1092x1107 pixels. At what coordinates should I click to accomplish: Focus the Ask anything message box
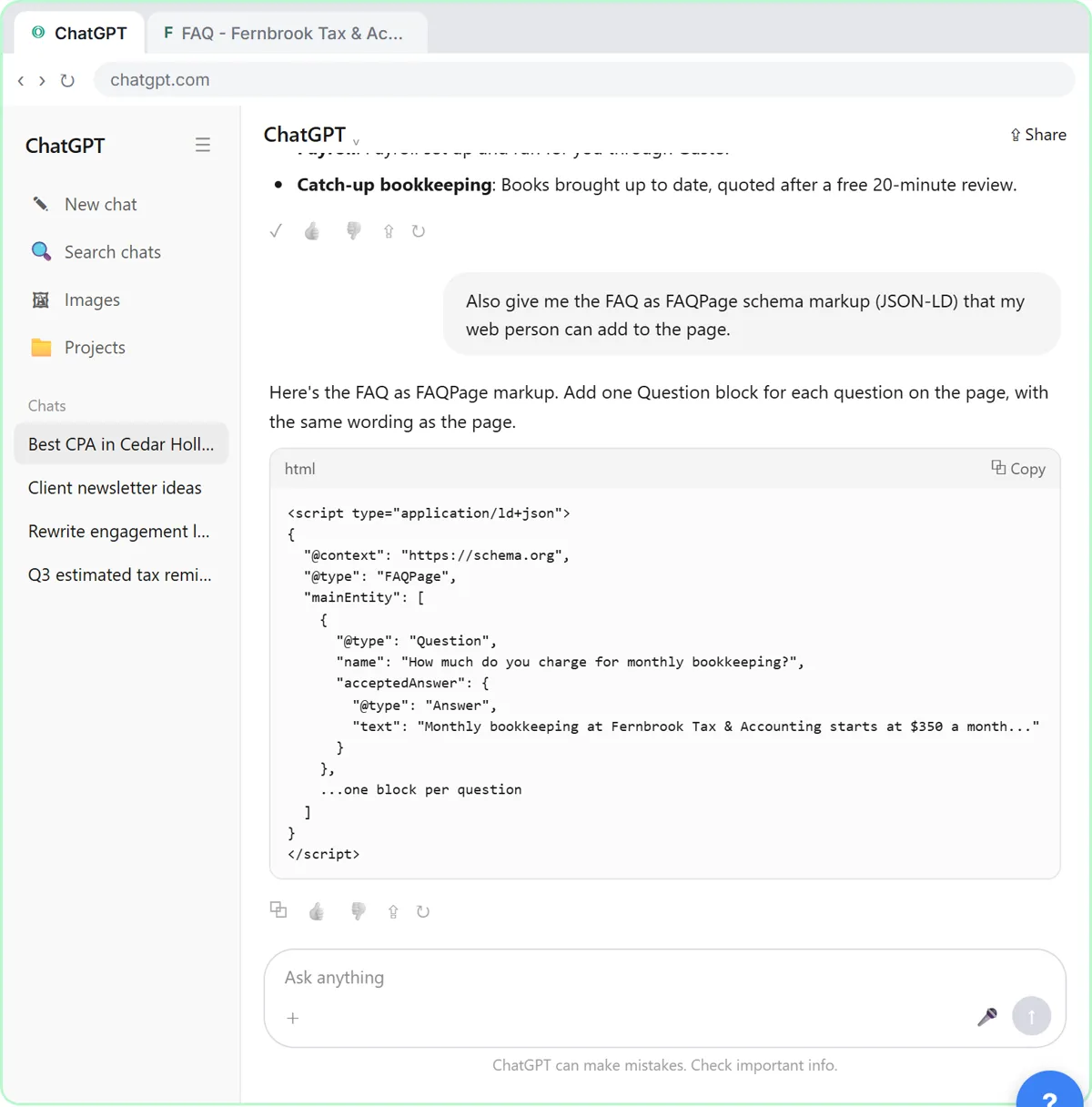coord(664,978)
